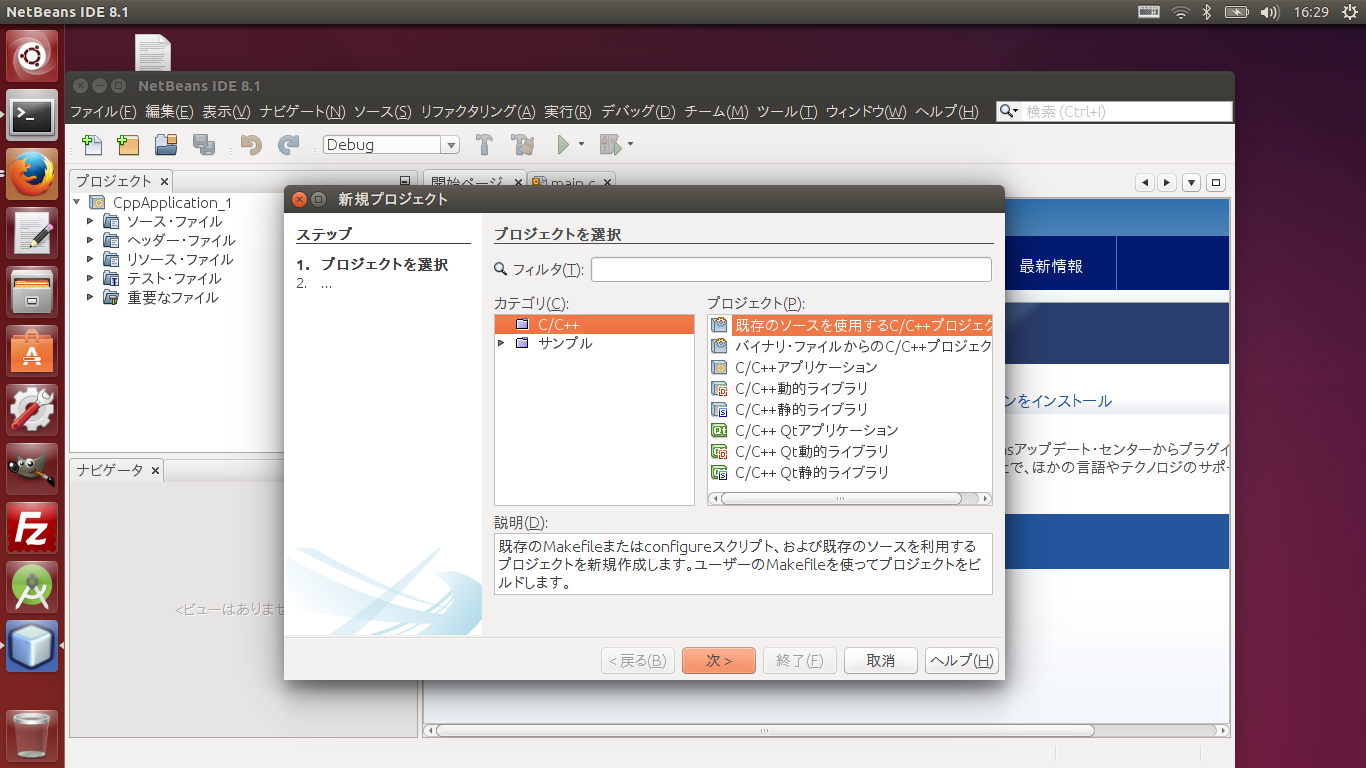
Task: Launch FileZilla from the dock
Action: tap(32, 528)
